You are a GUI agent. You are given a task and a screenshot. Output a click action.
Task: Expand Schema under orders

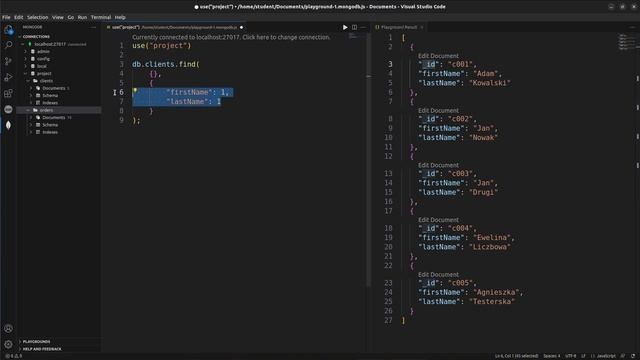coord(31,125)
